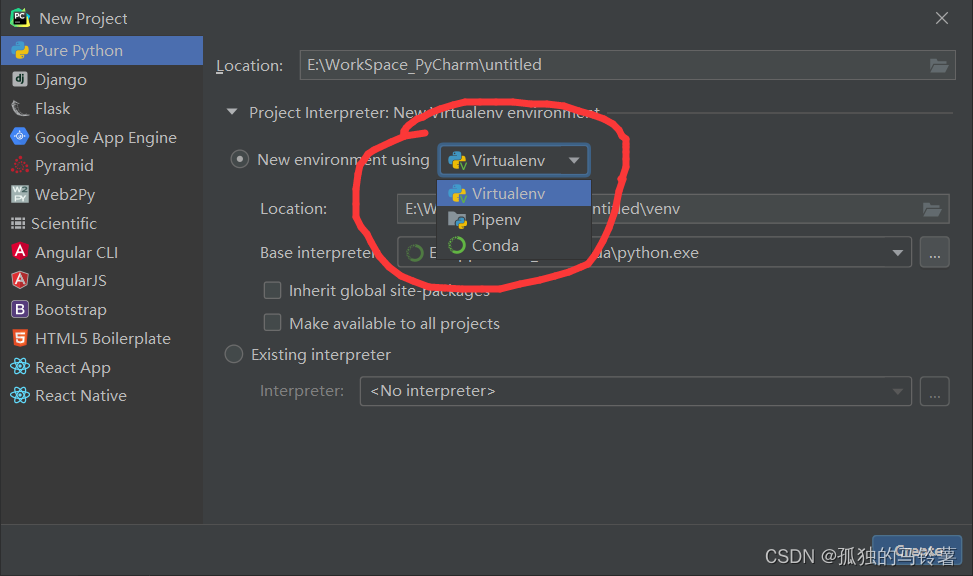Select the Pure Python project type icon
Screen dimensions: 973x576
coord(20,50)
